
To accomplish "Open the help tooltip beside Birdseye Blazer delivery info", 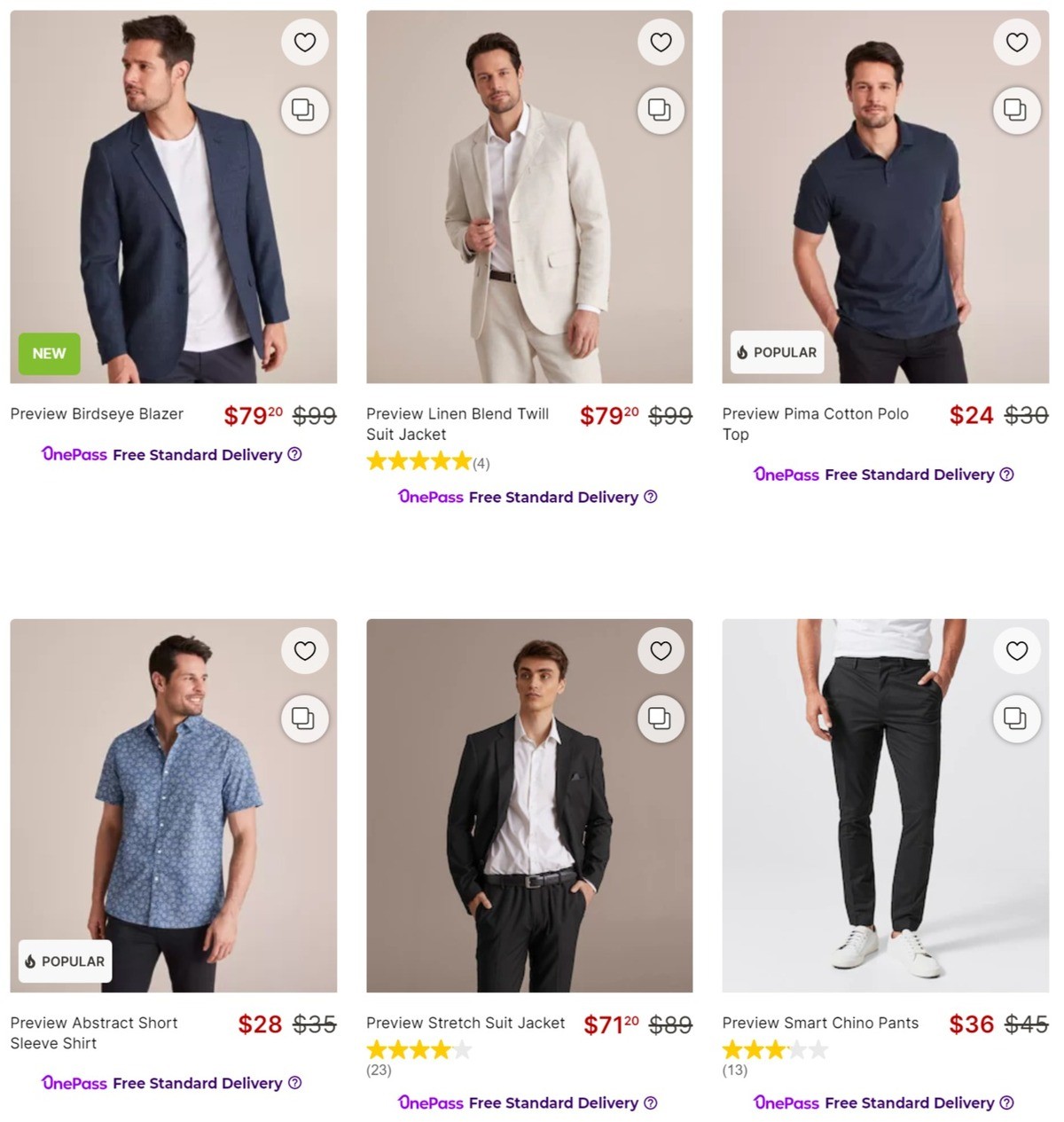I will pyautogui.click(x=293, y=454).
